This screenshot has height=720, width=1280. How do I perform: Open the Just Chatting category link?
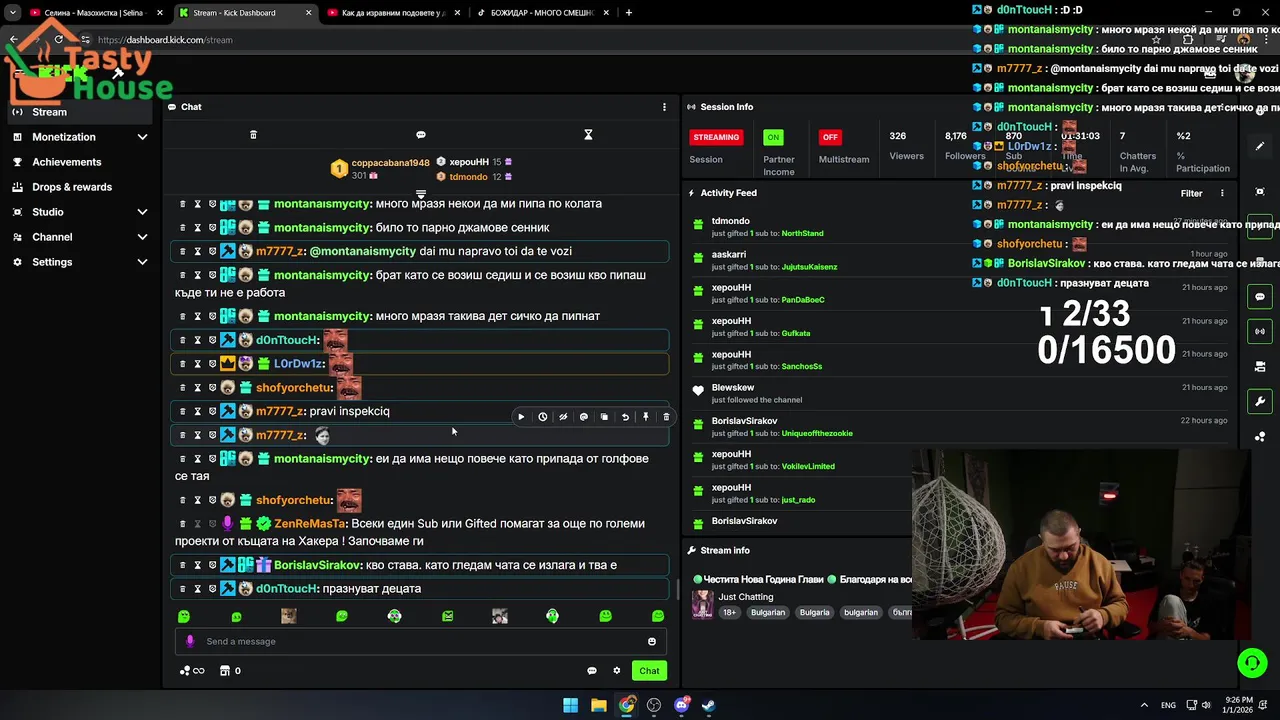coord(745,597)
